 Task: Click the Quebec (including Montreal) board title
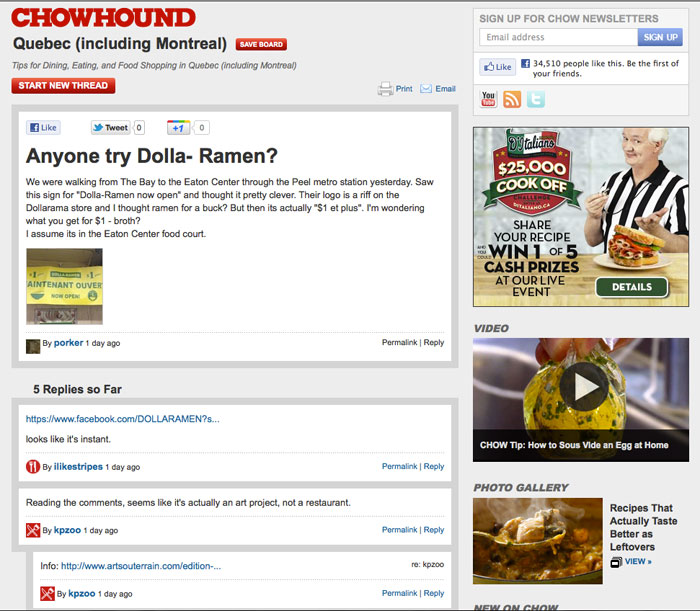[x=120, y=44]
